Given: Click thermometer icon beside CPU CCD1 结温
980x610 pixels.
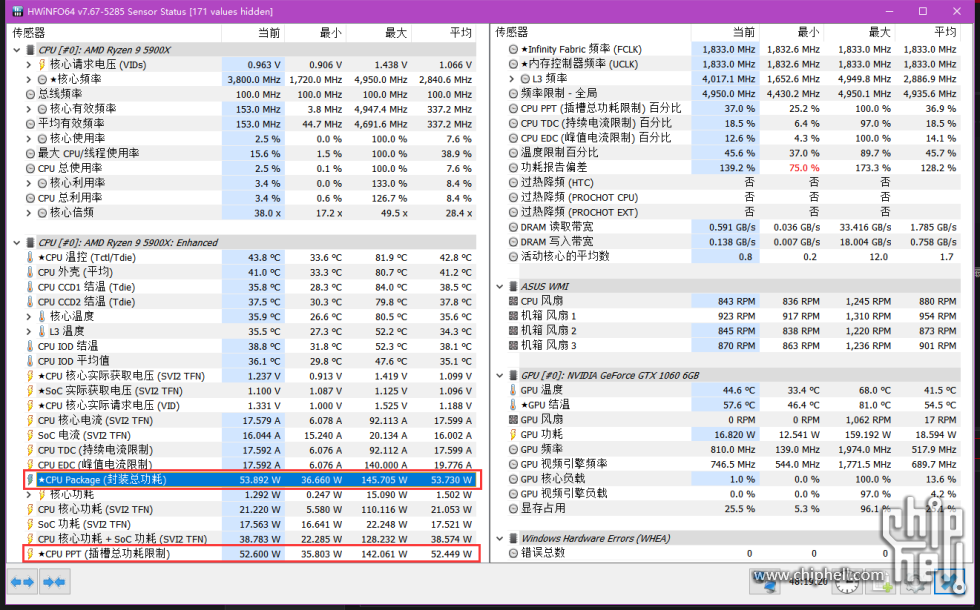Looking at the screenshot, I should pos(30,287).
